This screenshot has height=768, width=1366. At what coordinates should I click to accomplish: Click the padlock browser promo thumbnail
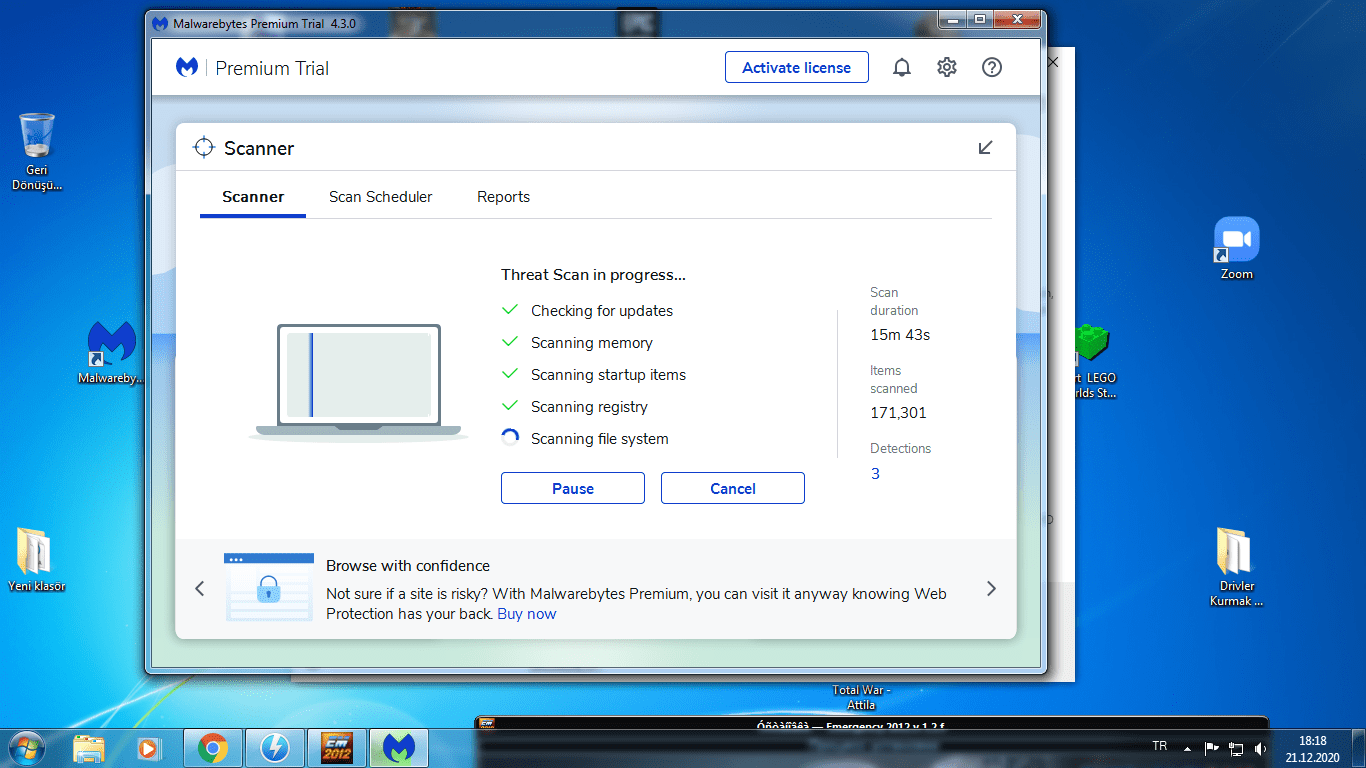pyautogui.click(x=268, y=587)
